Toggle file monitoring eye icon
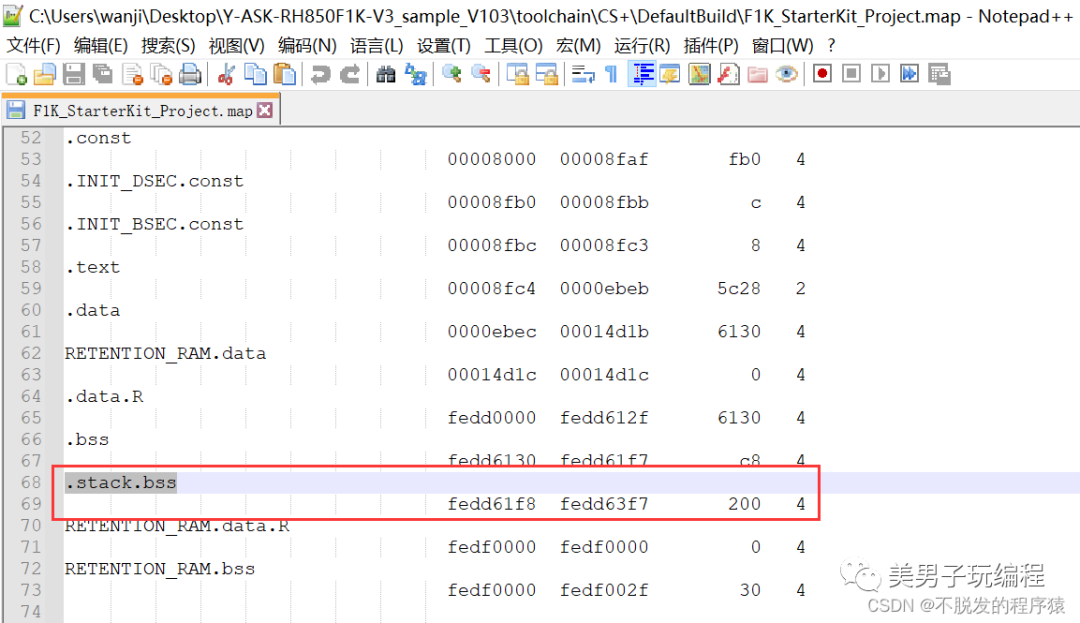This screenshot has height=623, width=1080. pos(787,74)
